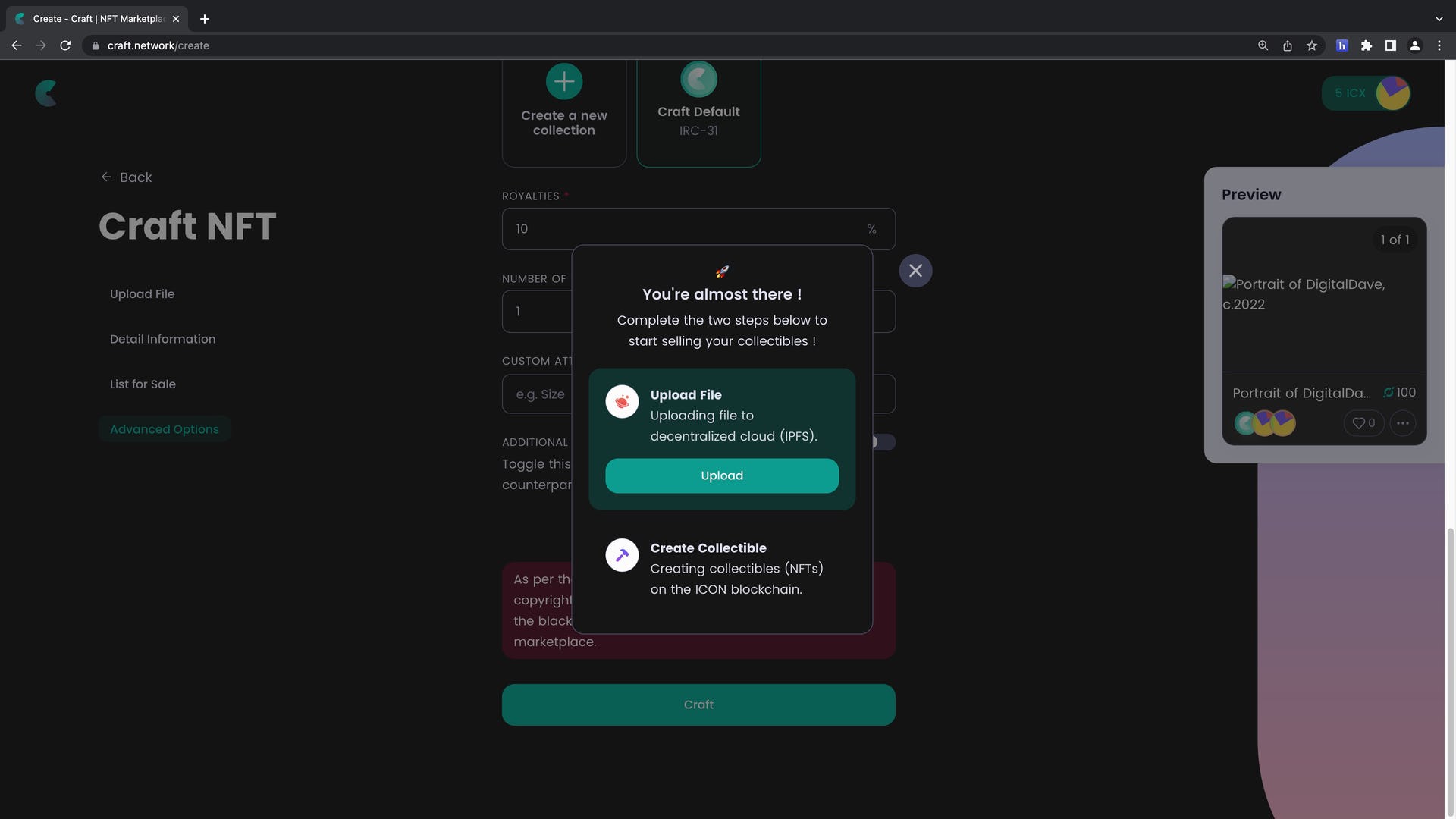
Task: Select the Craft Default IRC-31 collection
Action: pos(698,112)
